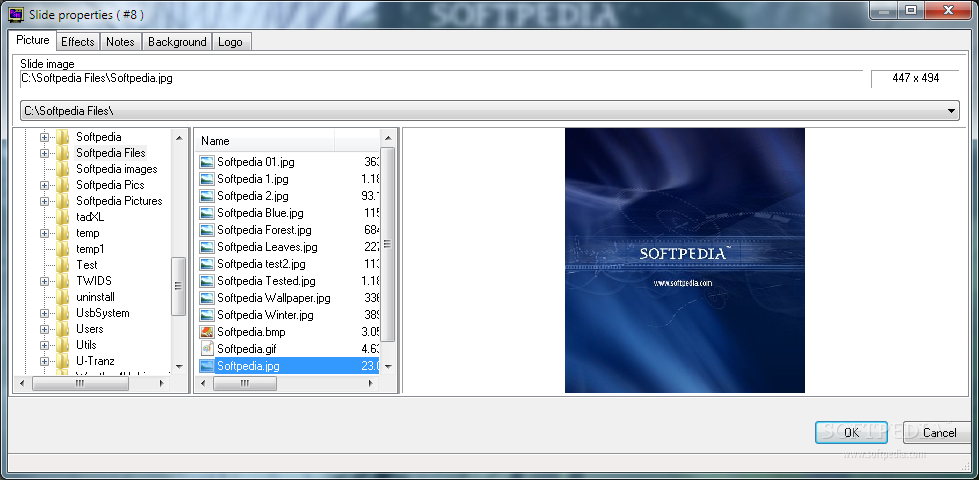The width and height of the screenshot is (979, 480).
Task: Click the Test folder icon
Action: (62, 265)
